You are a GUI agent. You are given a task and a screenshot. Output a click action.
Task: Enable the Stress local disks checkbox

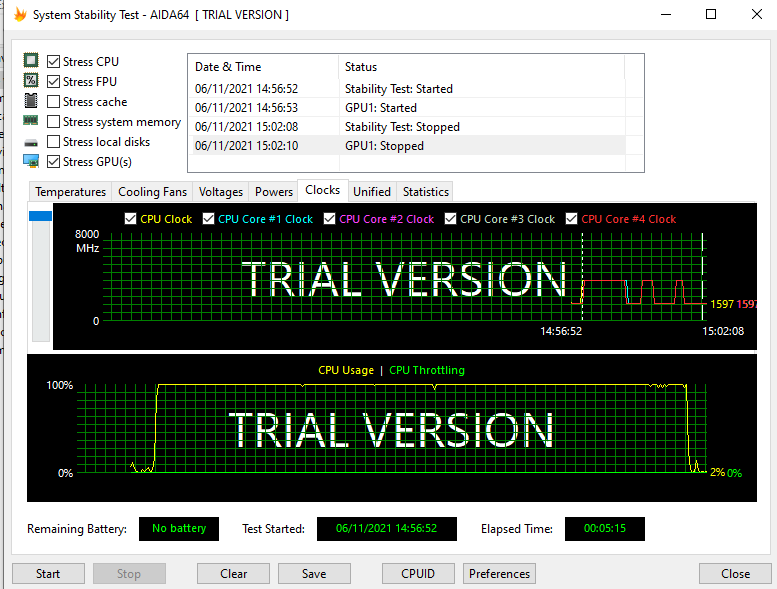point(54,142)
